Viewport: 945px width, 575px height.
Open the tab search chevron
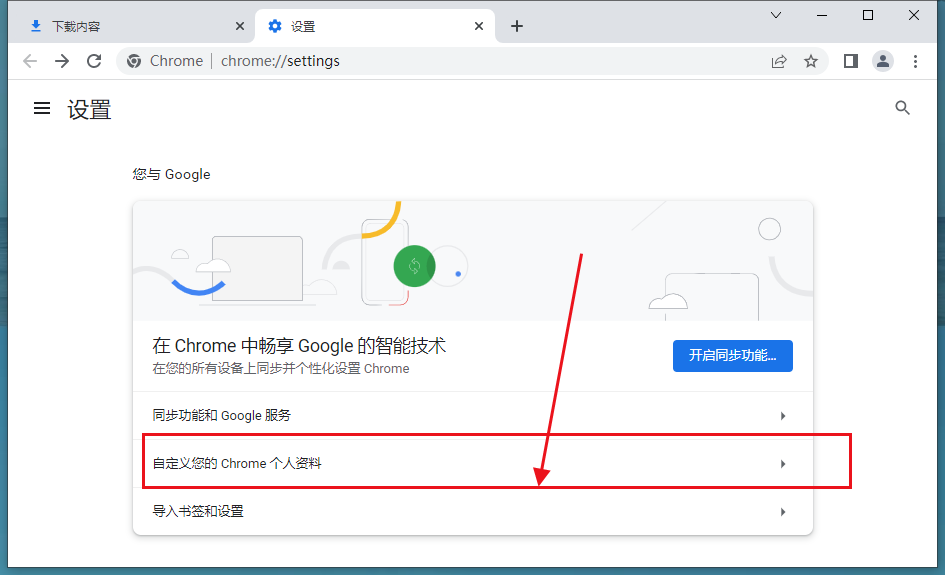[776, 15]
